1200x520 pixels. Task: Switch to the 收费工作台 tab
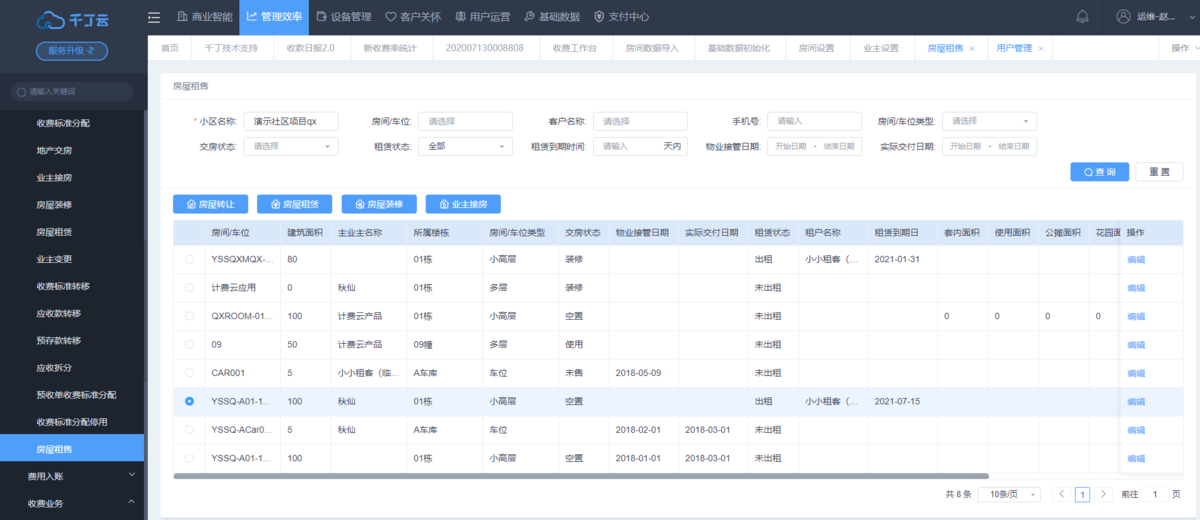pos(575,48)
